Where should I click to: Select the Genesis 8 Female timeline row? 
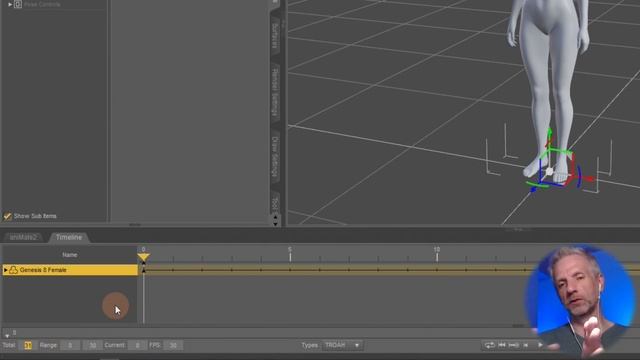(70, 270)
